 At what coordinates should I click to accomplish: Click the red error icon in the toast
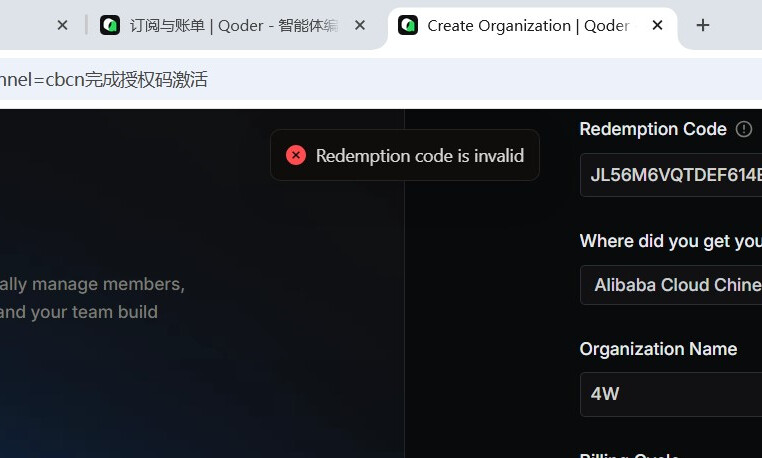[x=296, y=156]
